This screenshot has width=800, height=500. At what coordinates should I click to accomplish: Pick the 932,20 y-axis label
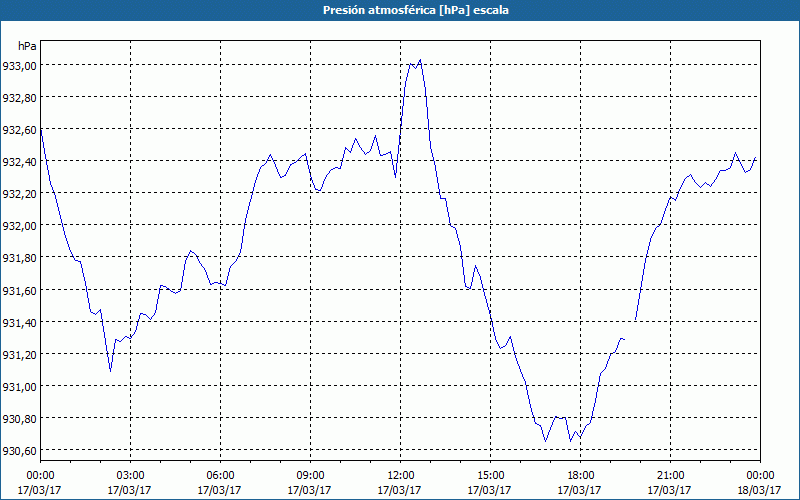click(x=19, y=193)
